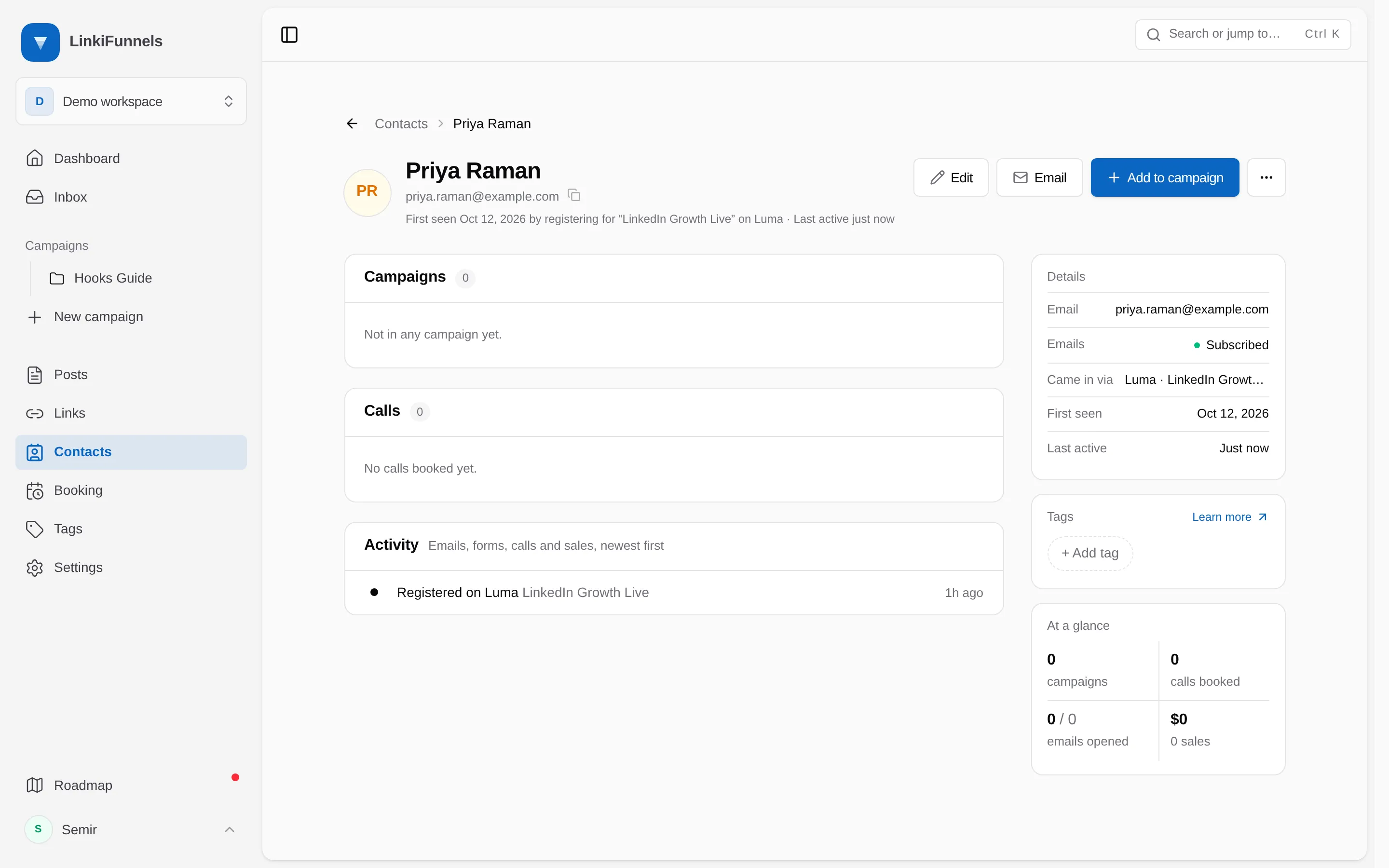Viewport: 1389px width, 868px height.
Task: Click the emails opened stat
Action: (1087, 729)
